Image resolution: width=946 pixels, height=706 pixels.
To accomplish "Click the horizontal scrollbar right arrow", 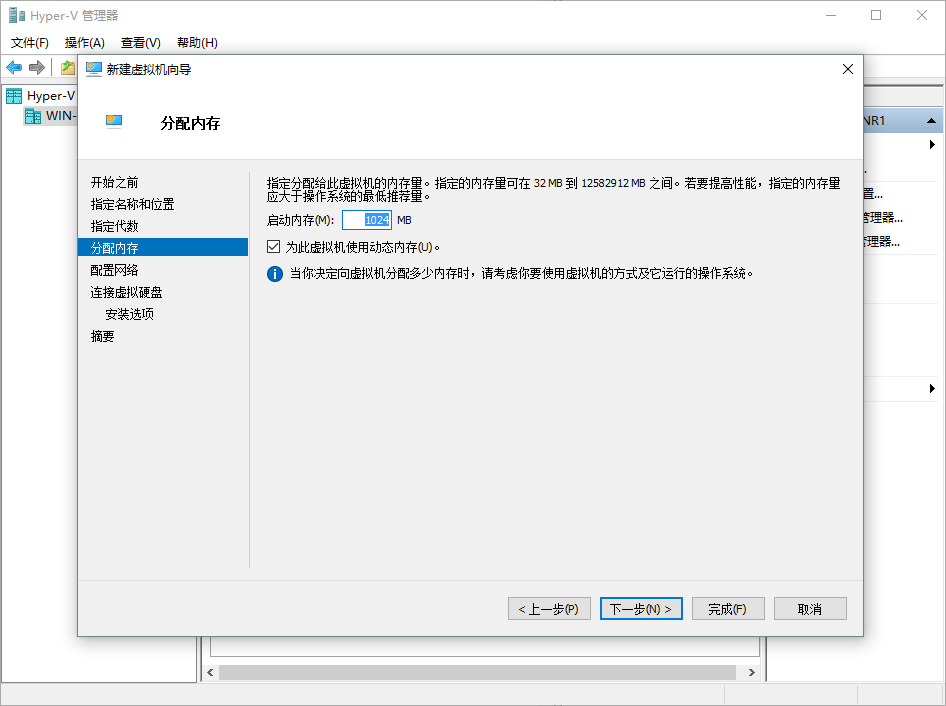I will [752, 672].
